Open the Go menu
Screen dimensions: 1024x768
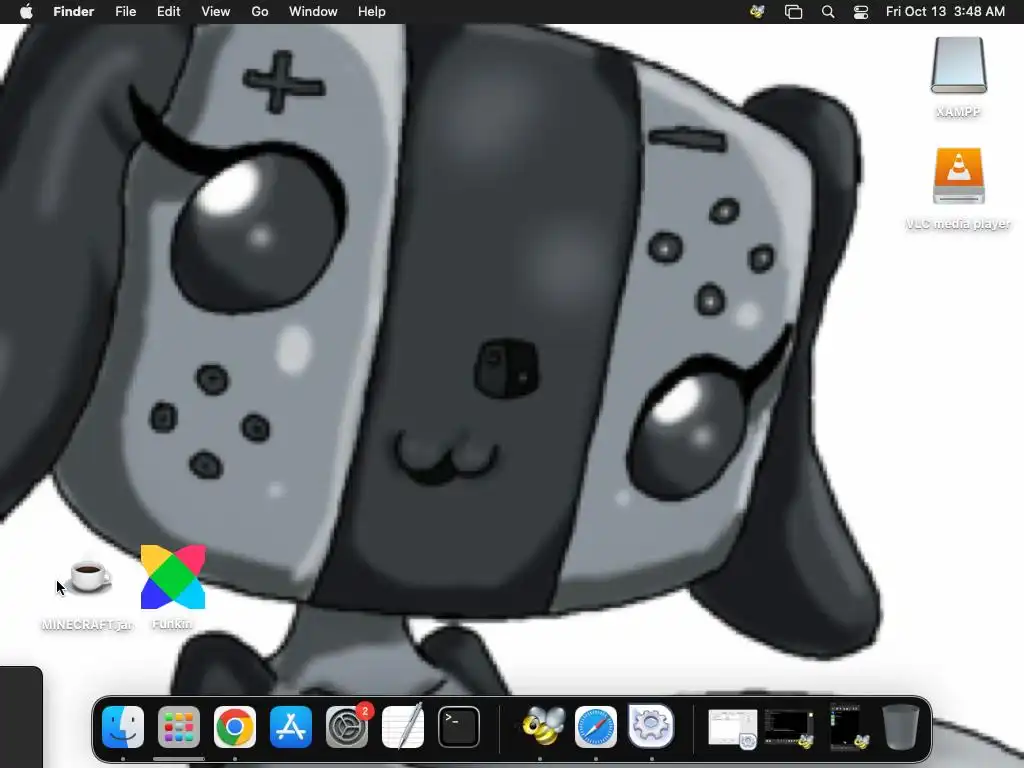(260, 12)
